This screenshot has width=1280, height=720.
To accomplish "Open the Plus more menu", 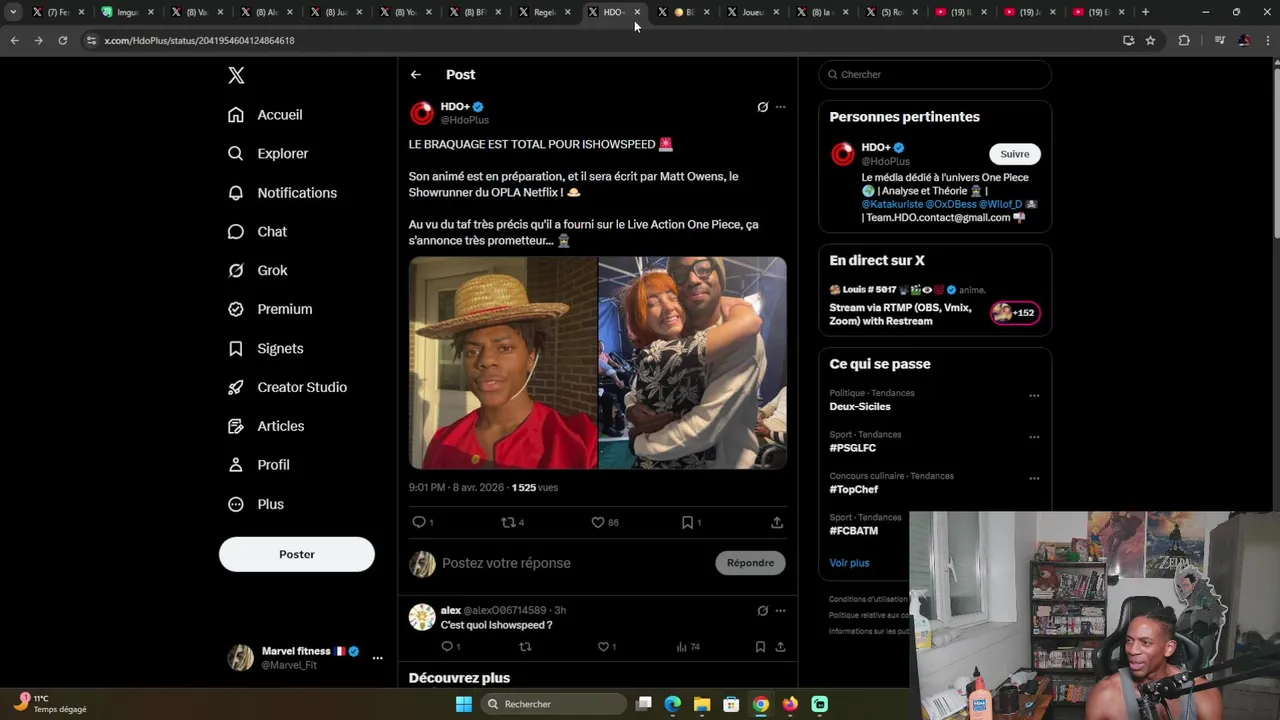I will 256,505.
